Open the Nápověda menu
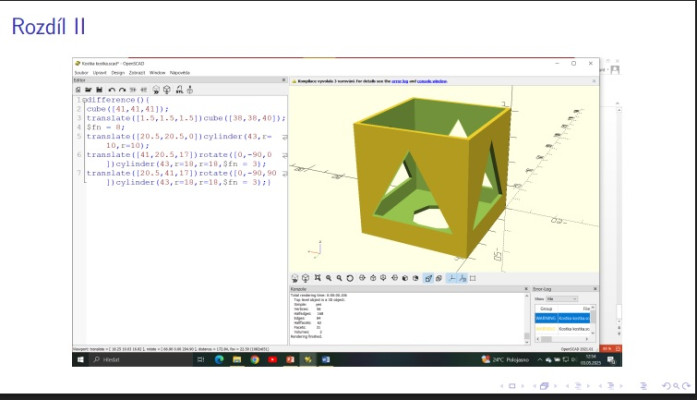Screen dimensions: 697x400 pos(180,72)
